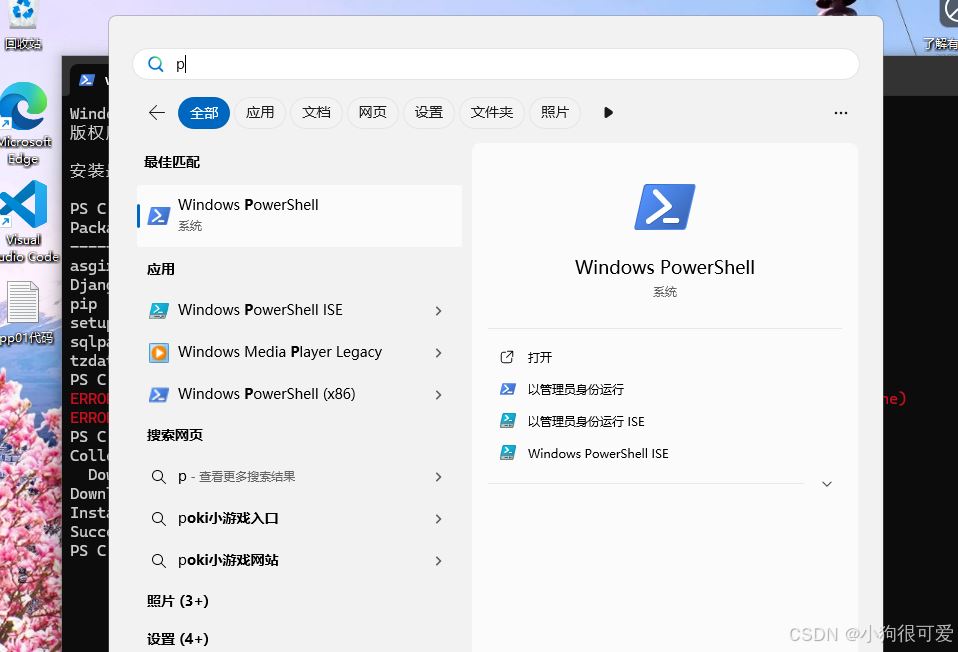Click the Windows PowerShell ISE result icon
The image size is (958, 652).
[159, 310]
